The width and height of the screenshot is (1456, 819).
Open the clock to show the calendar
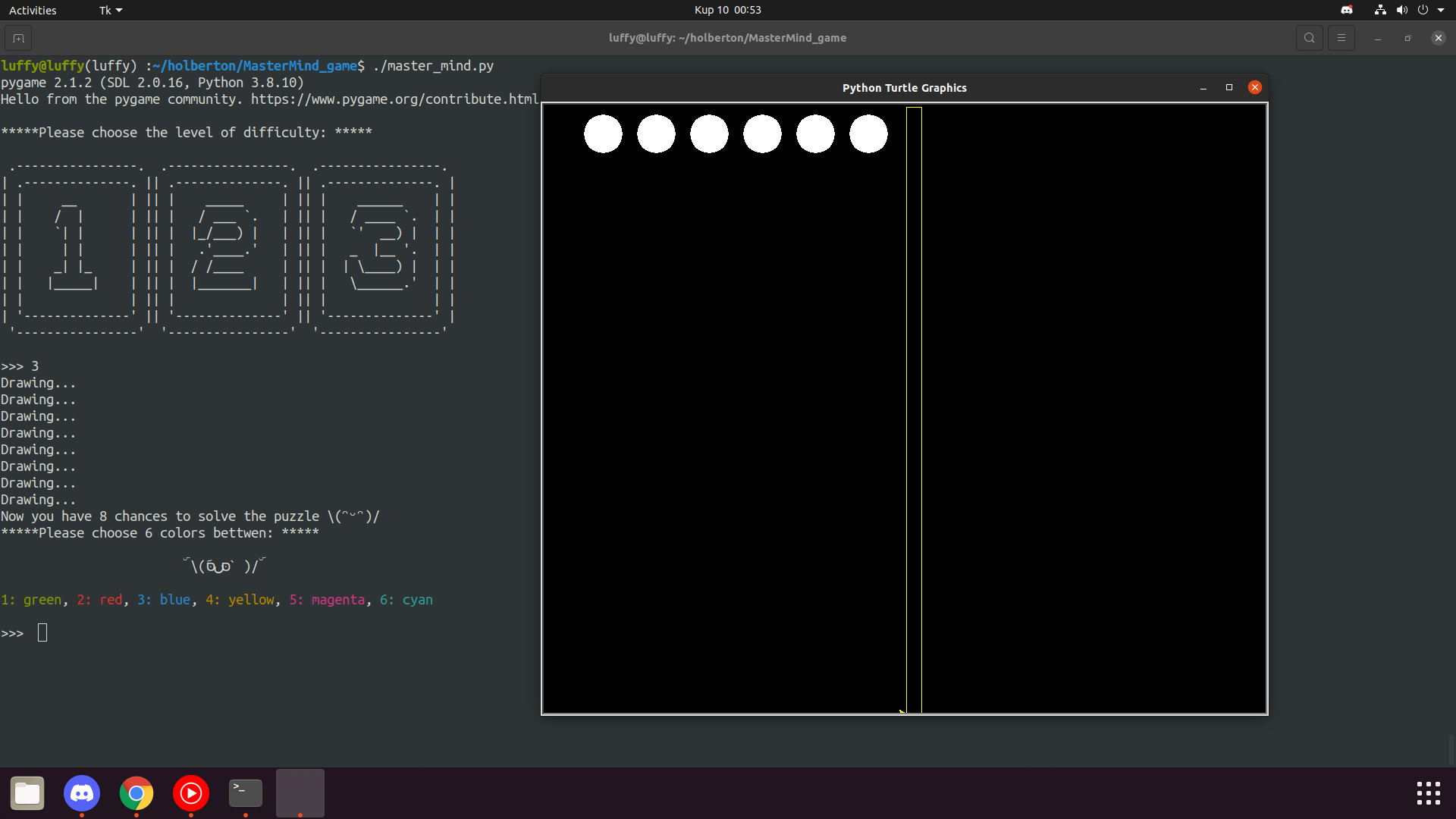[x=726, y=10]
